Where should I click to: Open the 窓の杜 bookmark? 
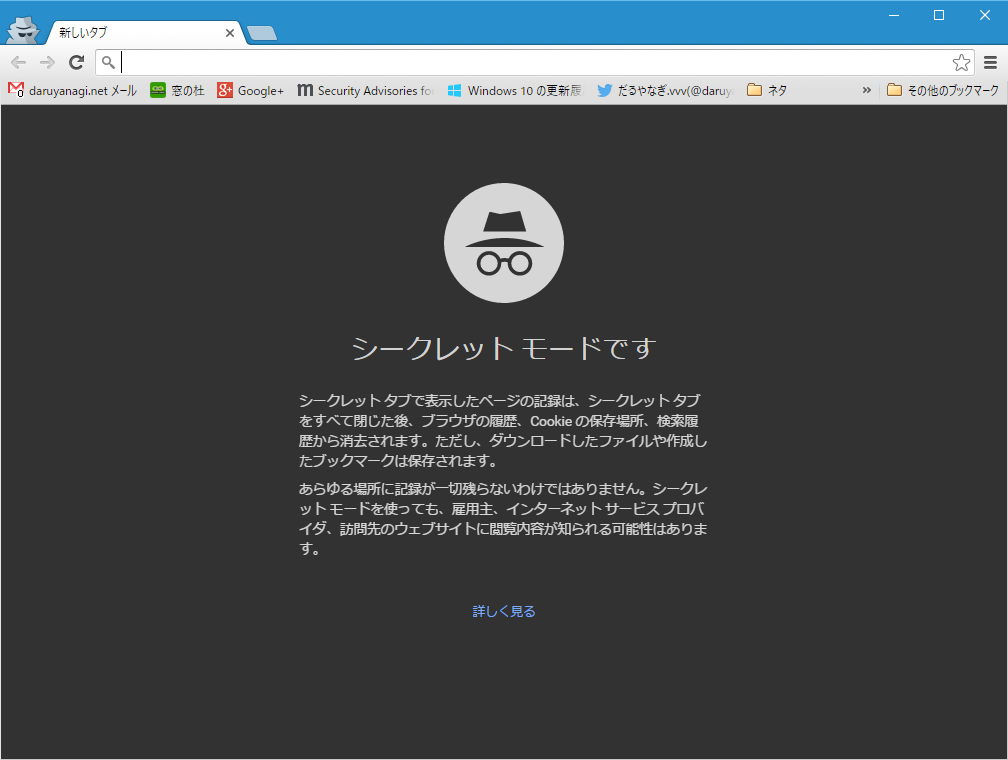click(177, 91)
